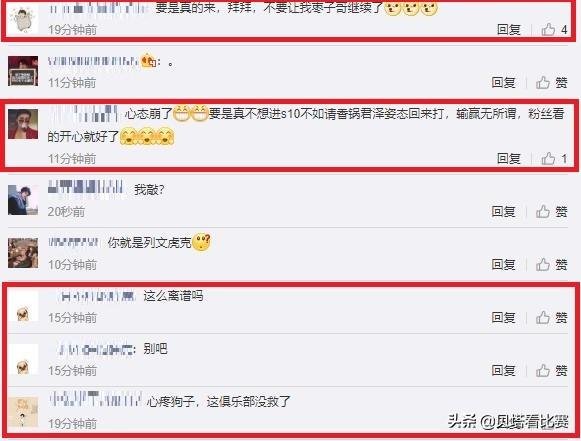Like the 心态崩了 comment
This screenshot has height=441, width=581.
click(554, 159)
